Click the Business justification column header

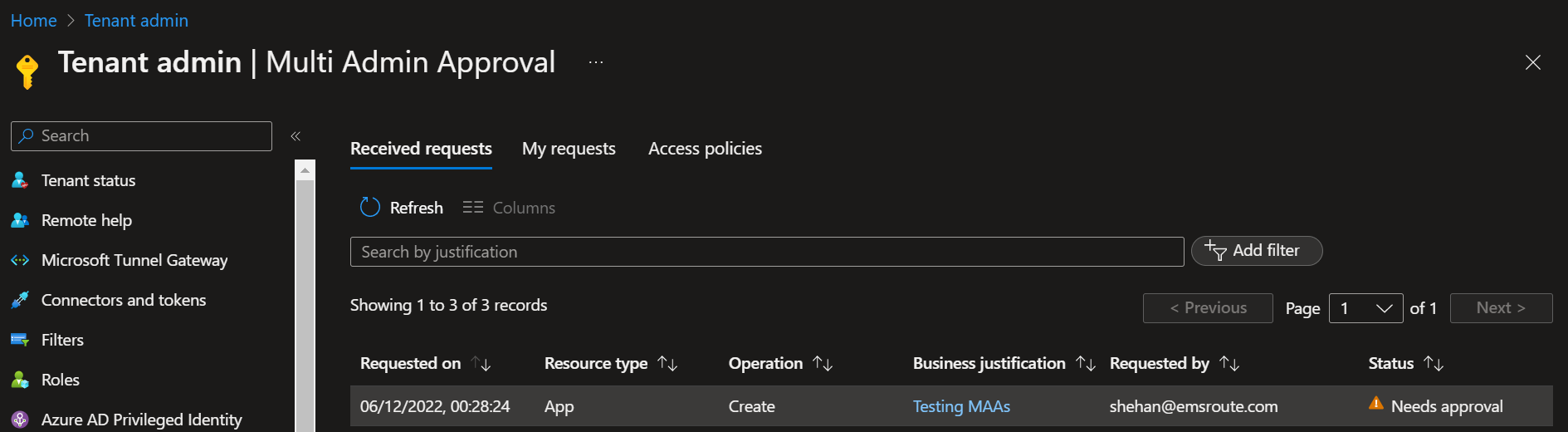pyautogui.click(x=989, y=363)
